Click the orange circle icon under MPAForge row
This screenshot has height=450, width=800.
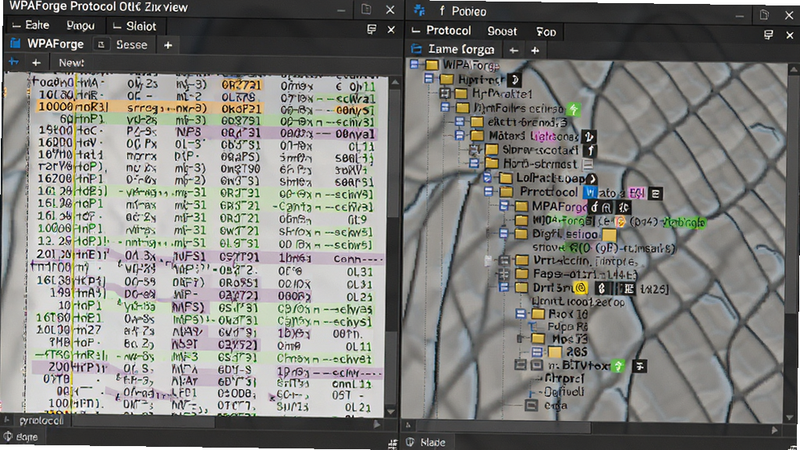(x=620, y=221)
